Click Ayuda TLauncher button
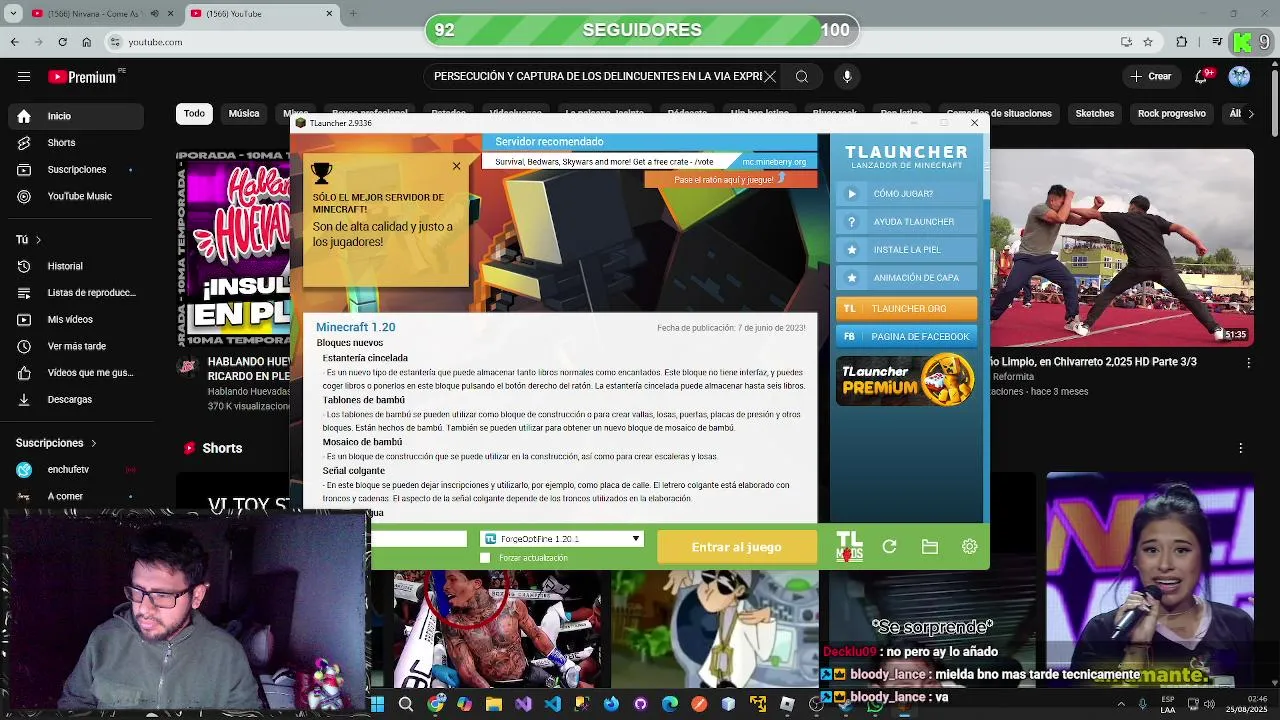This screenshot has width=1280, height=720. pos(906,222)
